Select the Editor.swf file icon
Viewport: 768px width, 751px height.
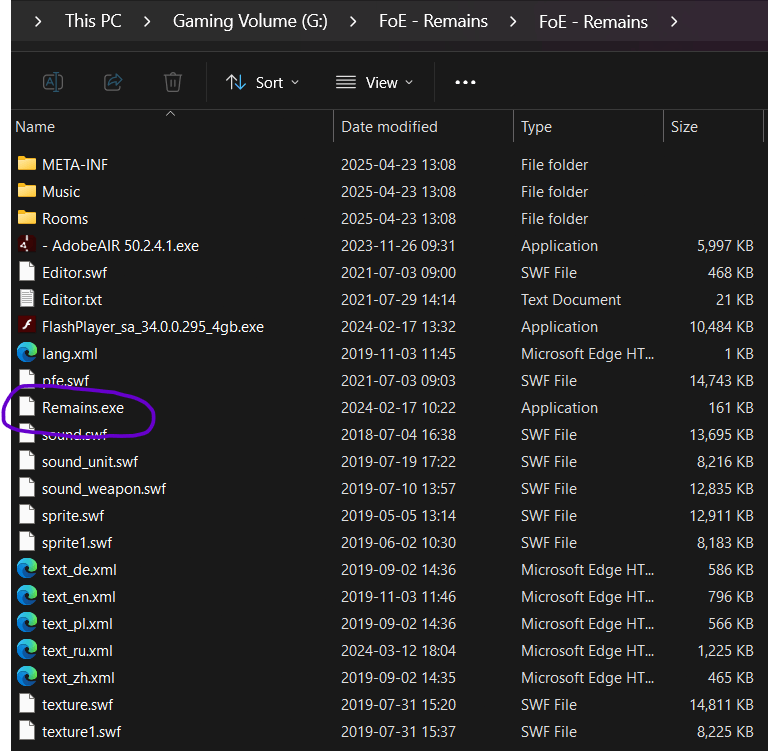click(x=27, y=271)
